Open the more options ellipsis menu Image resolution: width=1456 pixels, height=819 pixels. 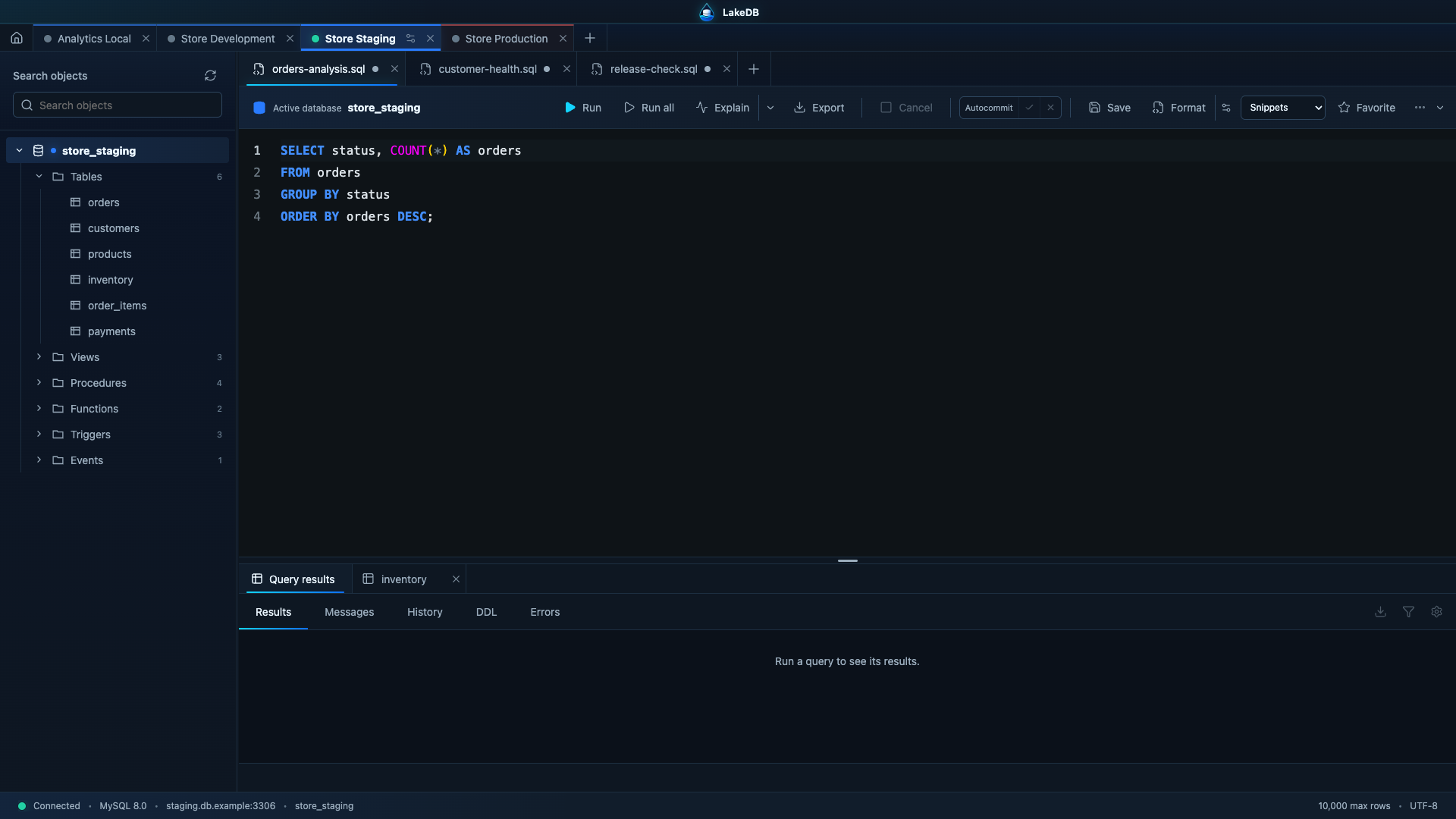pos(1420,108)
